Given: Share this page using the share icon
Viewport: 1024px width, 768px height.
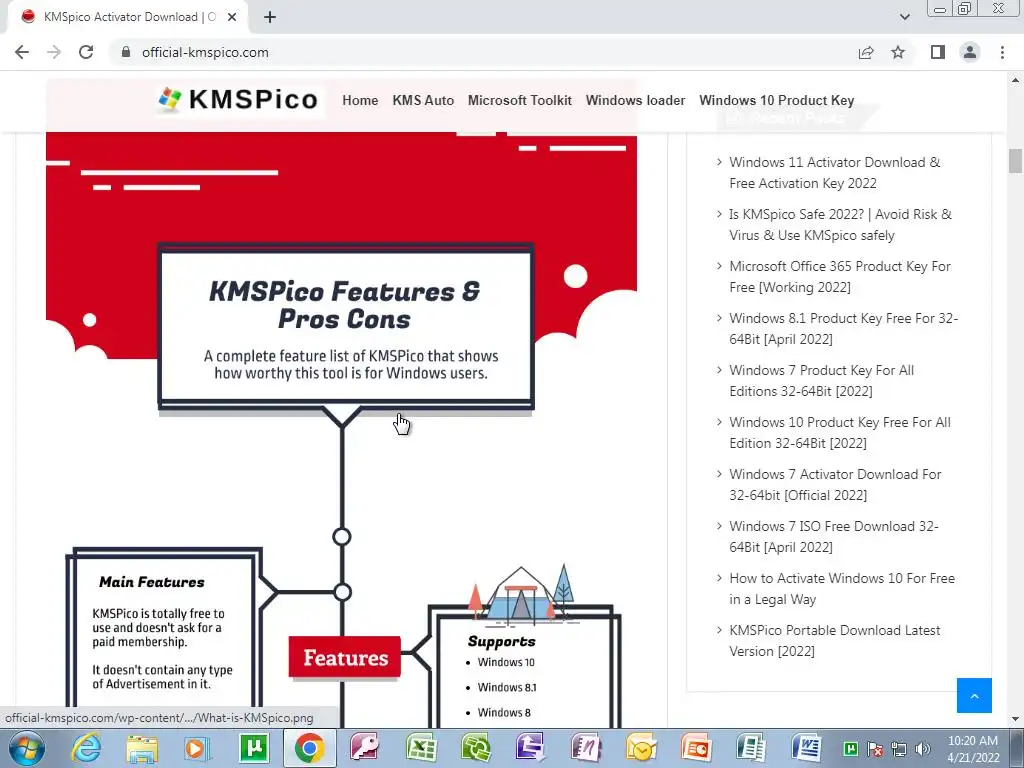Looking at the screenshot, I should [x=866, y=52].
